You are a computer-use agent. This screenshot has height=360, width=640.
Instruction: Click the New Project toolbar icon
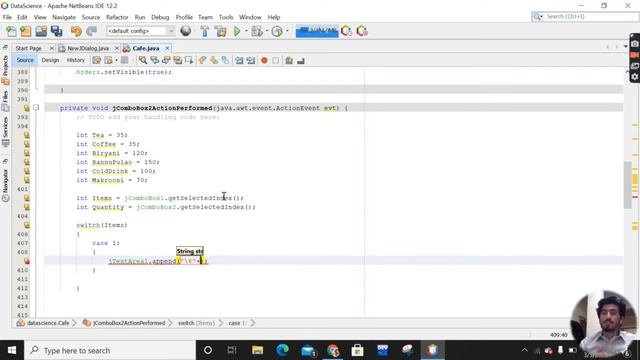(x=26, y=31)
